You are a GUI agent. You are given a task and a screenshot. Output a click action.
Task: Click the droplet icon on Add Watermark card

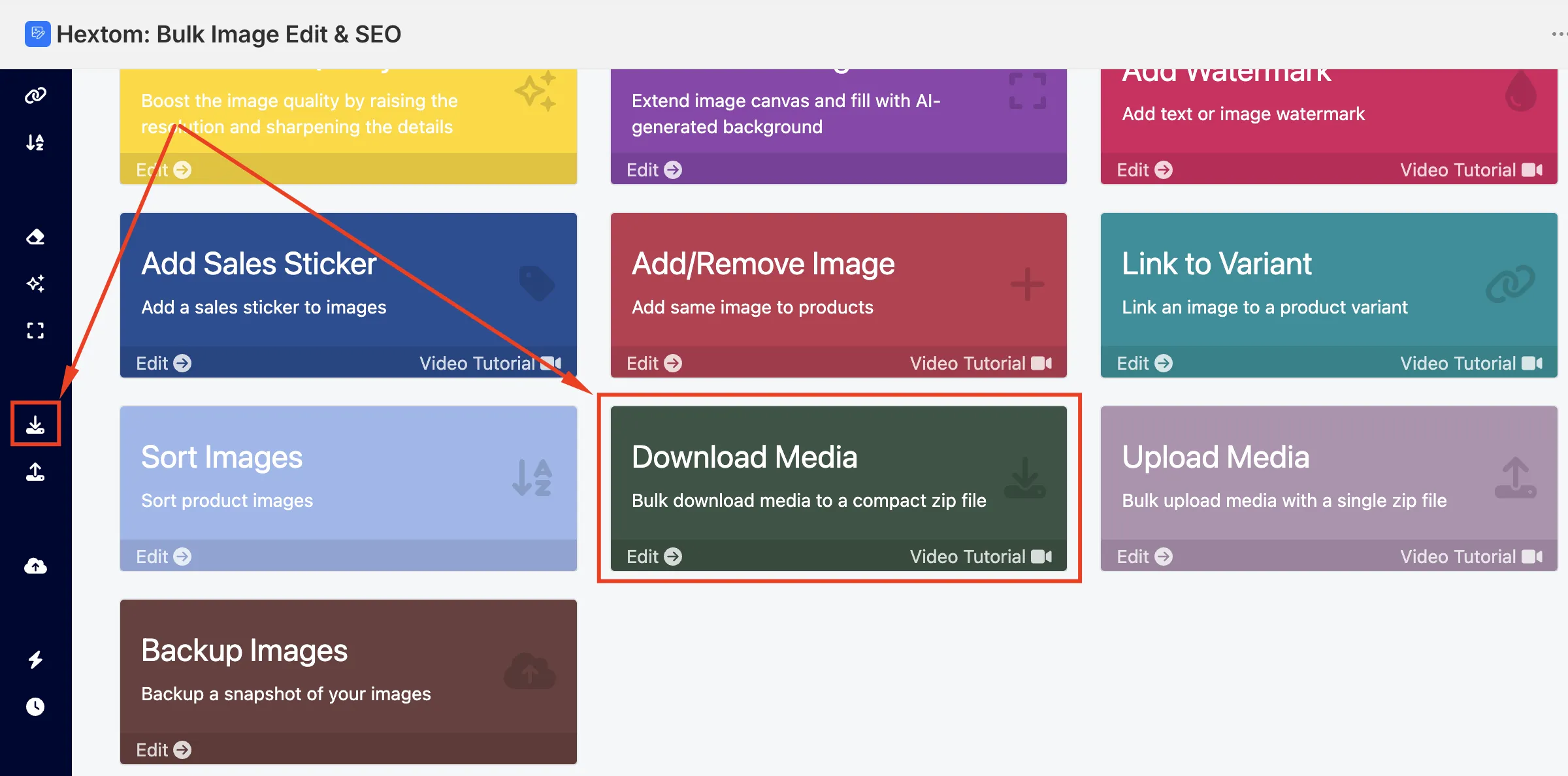click(1521, 91)
